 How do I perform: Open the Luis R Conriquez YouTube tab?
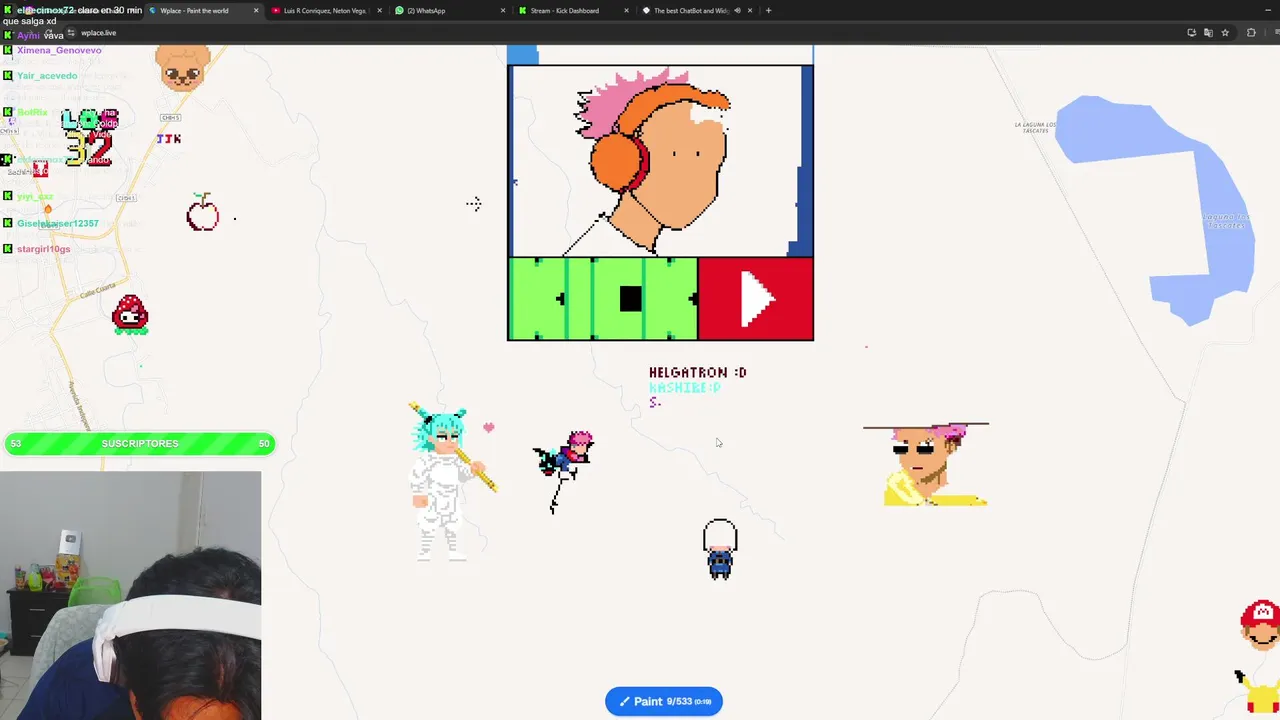(x=325, y=10)
